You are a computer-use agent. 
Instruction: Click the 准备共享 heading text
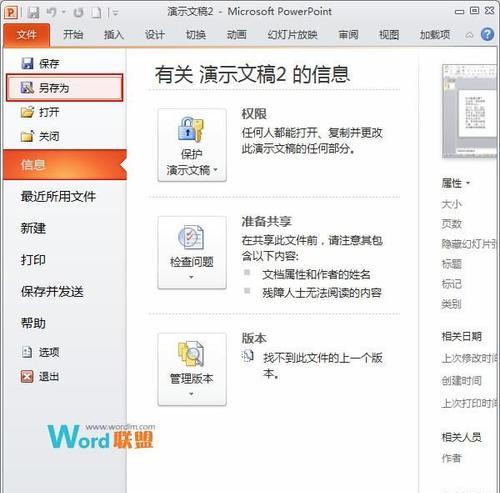[x=266, y=221]
